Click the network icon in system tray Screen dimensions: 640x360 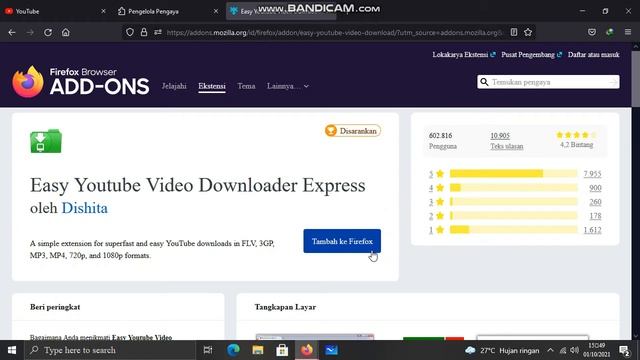(563, 350)
